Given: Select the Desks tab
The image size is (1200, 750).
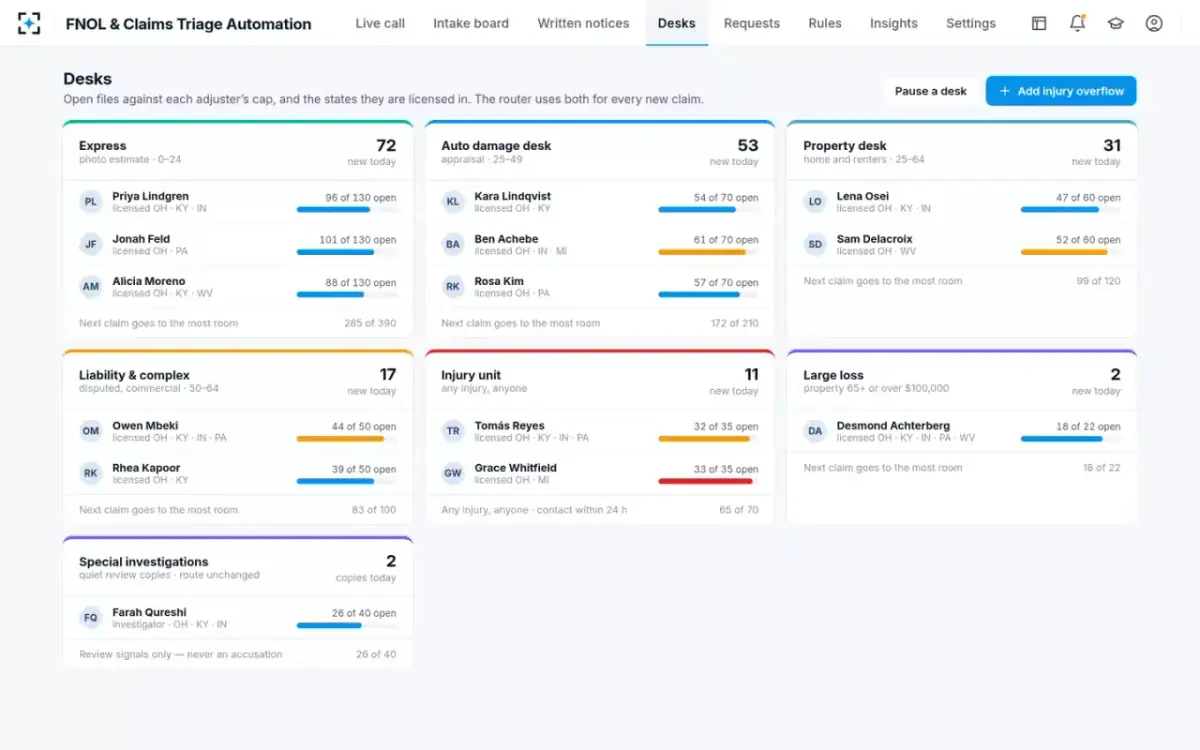Looking at the screenshot, I should (x=677, y=23).
